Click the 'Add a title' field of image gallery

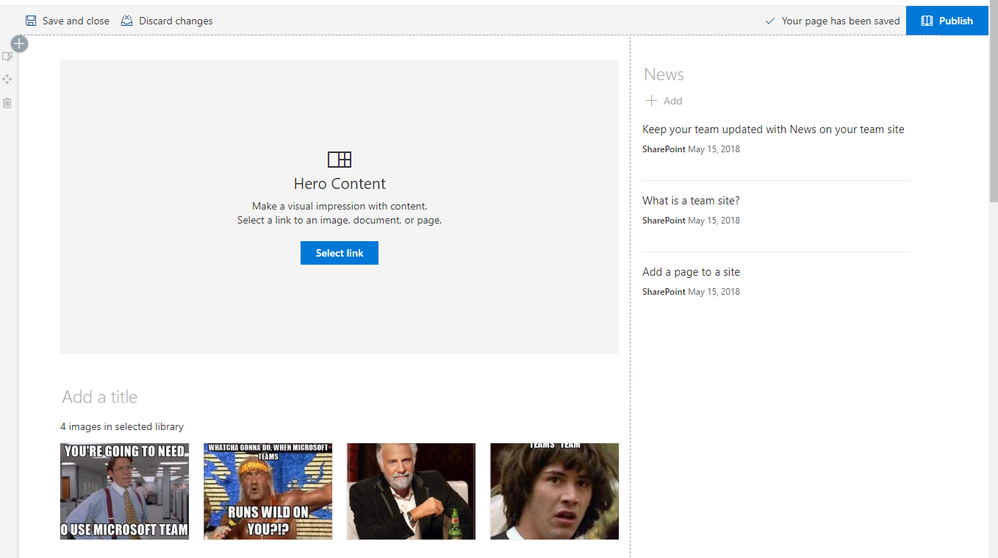coord(100,397)
